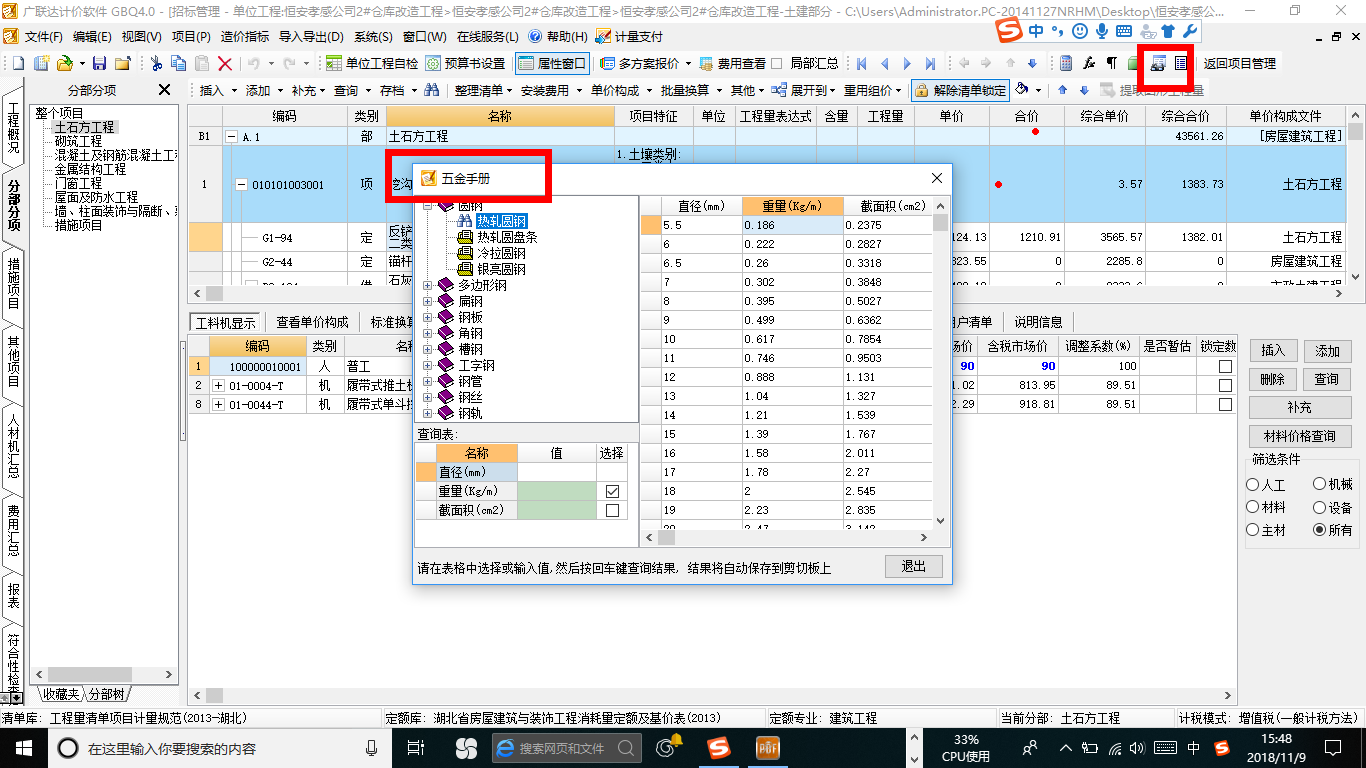Click the blue move down arrow in top toolbar

(1032, 63)
